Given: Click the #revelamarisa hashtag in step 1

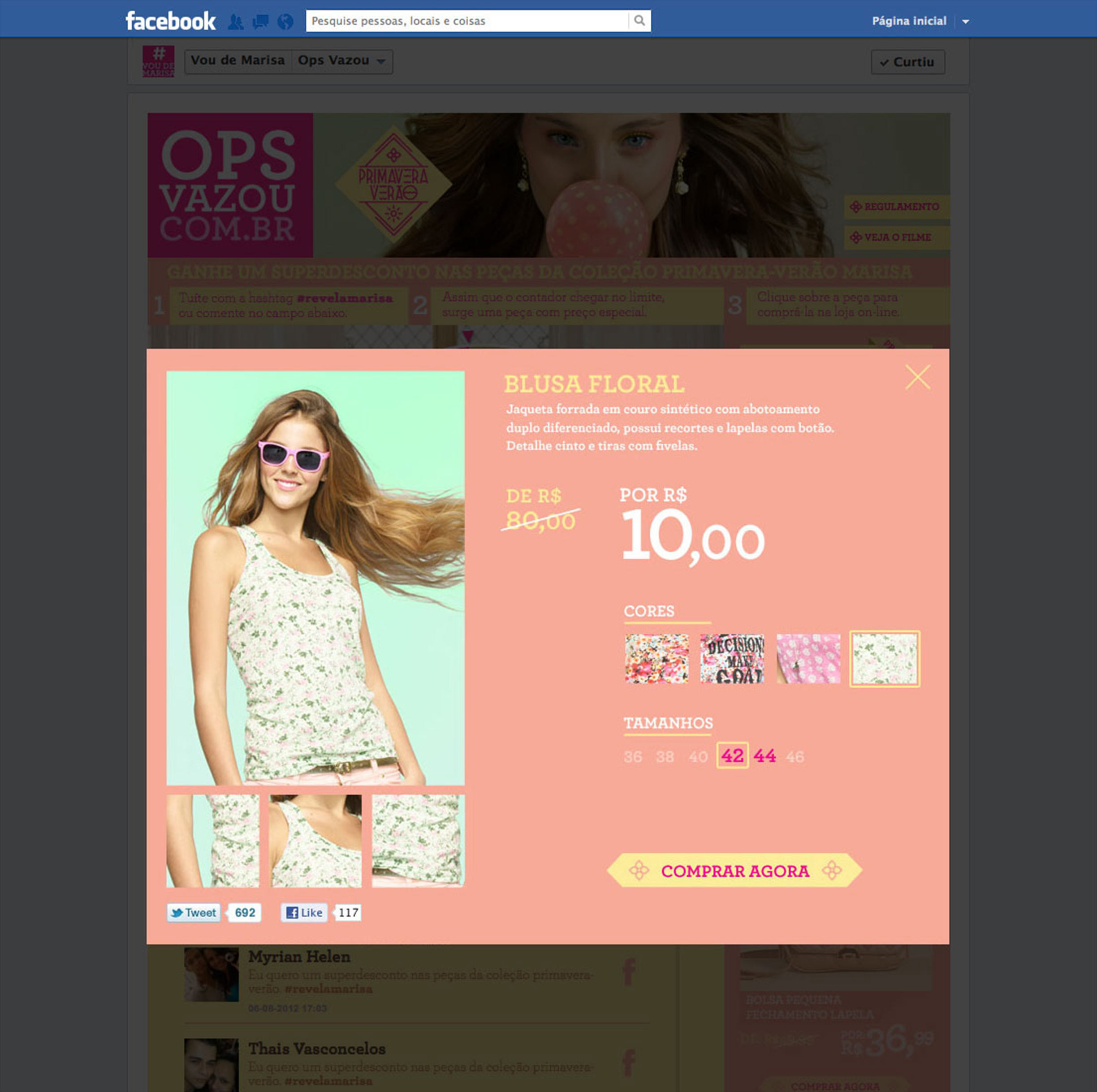Looking at the screenshot, I should coord(345,298).
